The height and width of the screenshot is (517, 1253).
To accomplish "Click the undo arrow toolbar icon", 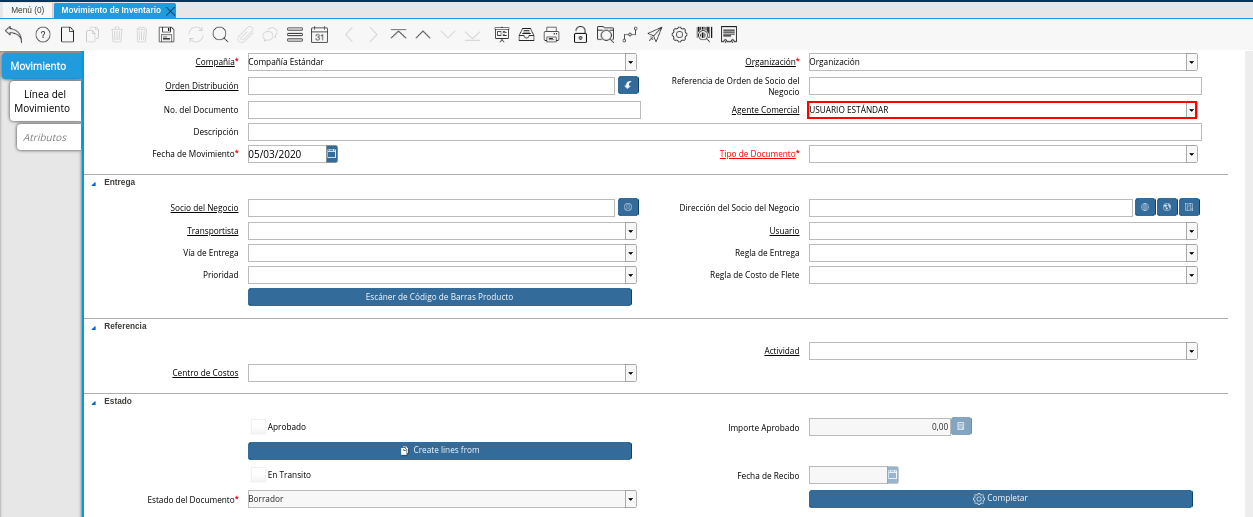I will 14,34.
